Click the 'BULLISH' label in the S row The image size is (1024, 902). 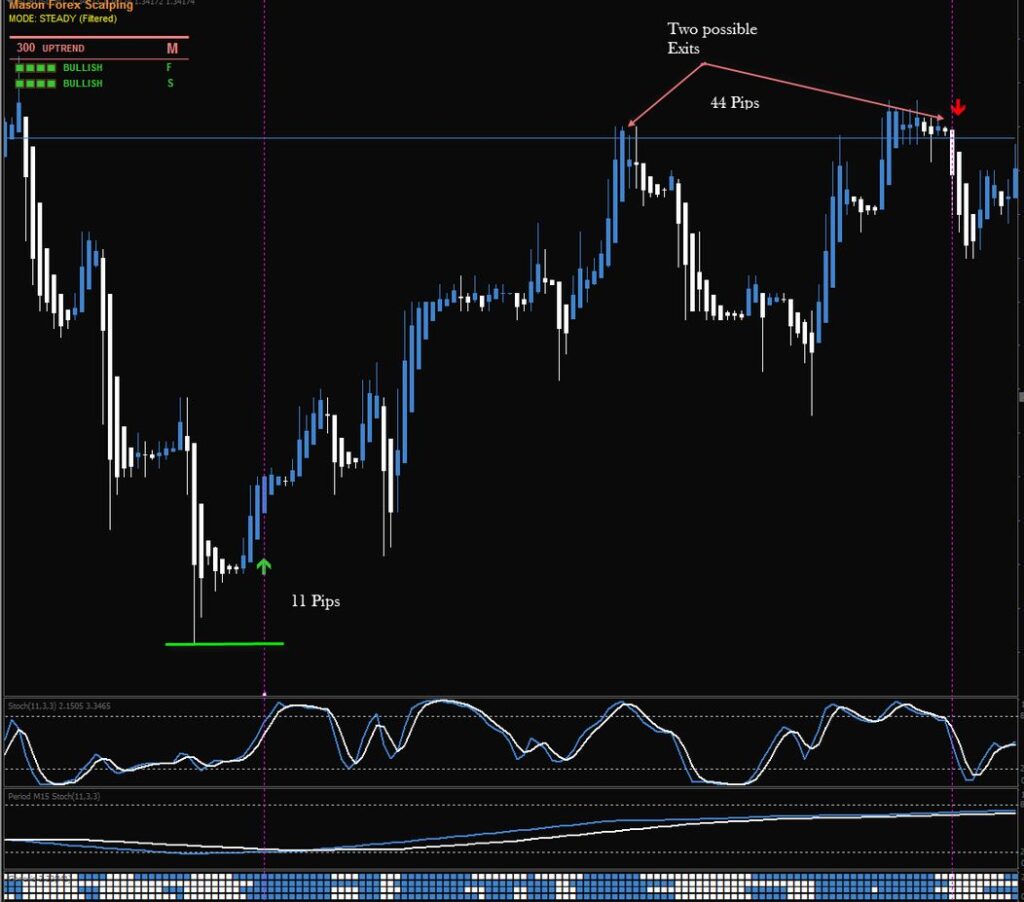pos(82,84)
